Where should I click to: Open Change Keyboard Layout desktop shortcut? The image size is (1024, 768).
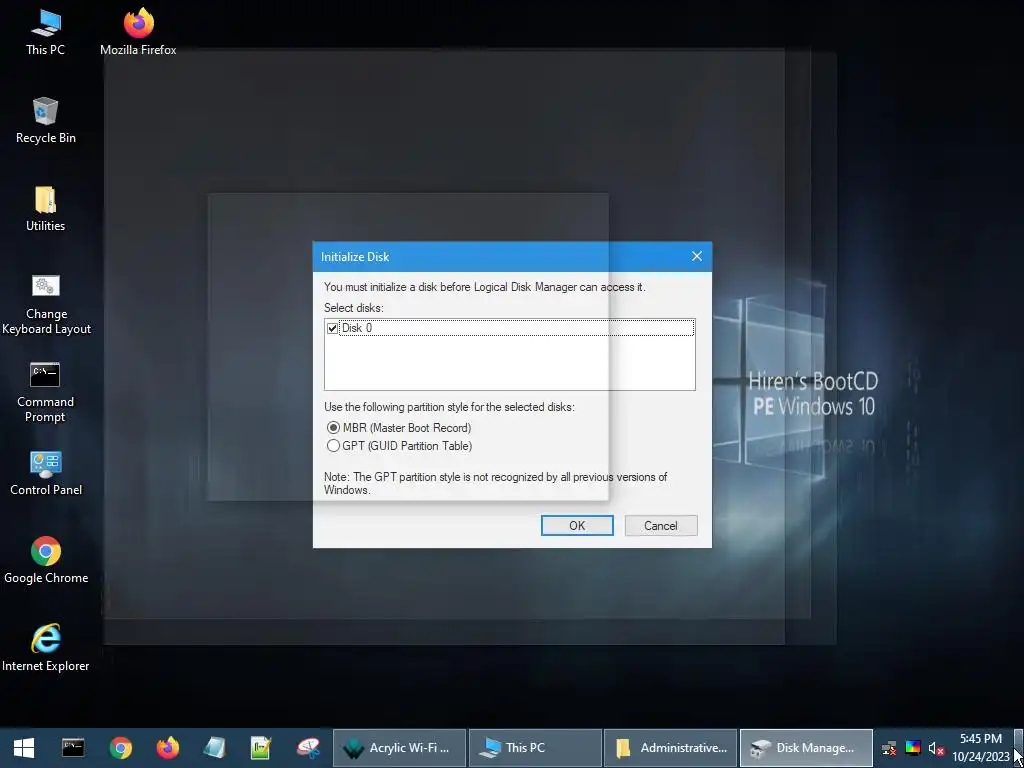[46, 304]
